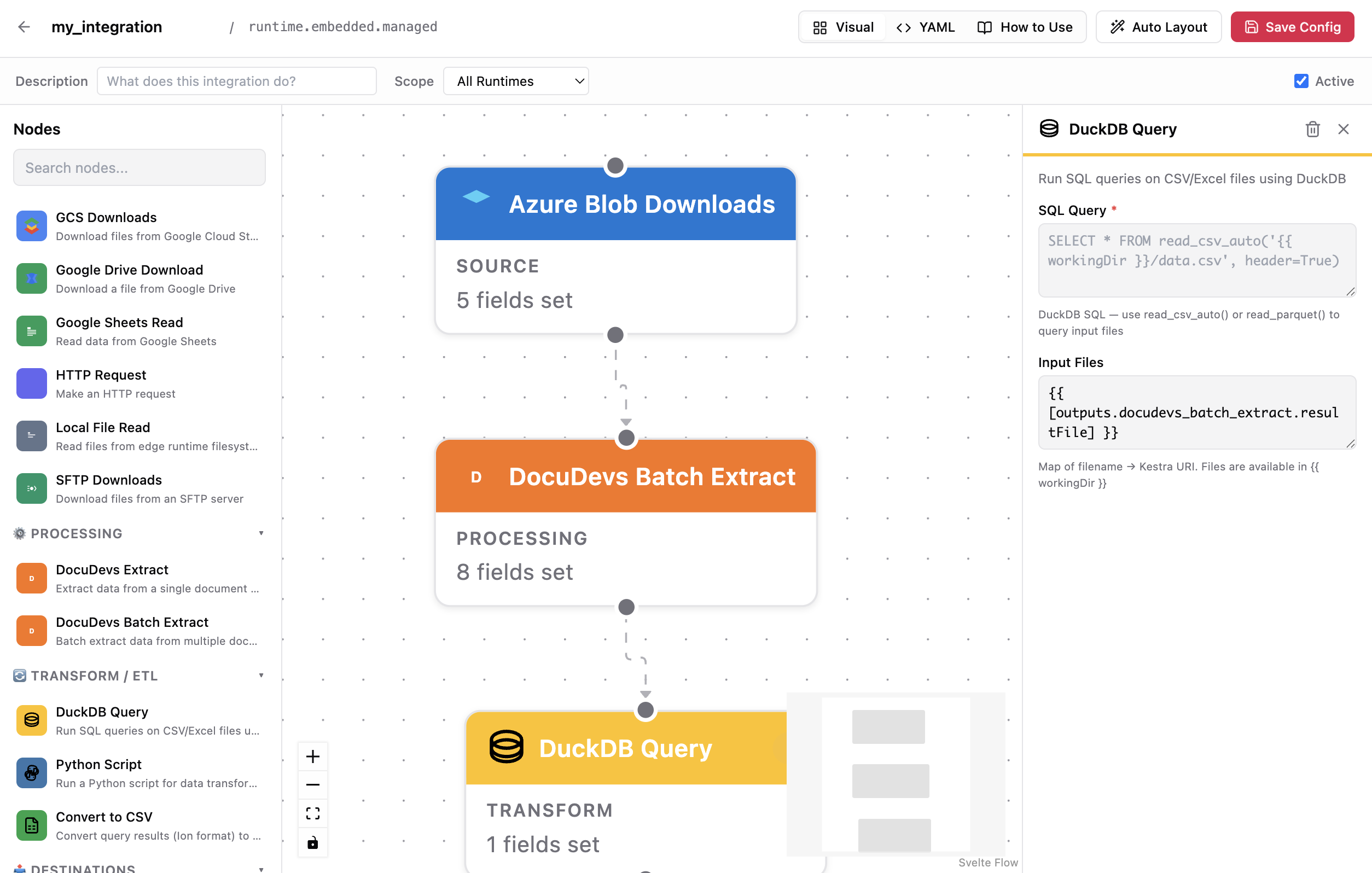This screenshot has height=873, width=1372.
Task: Switch to the YAML tab
Action: 925,27
